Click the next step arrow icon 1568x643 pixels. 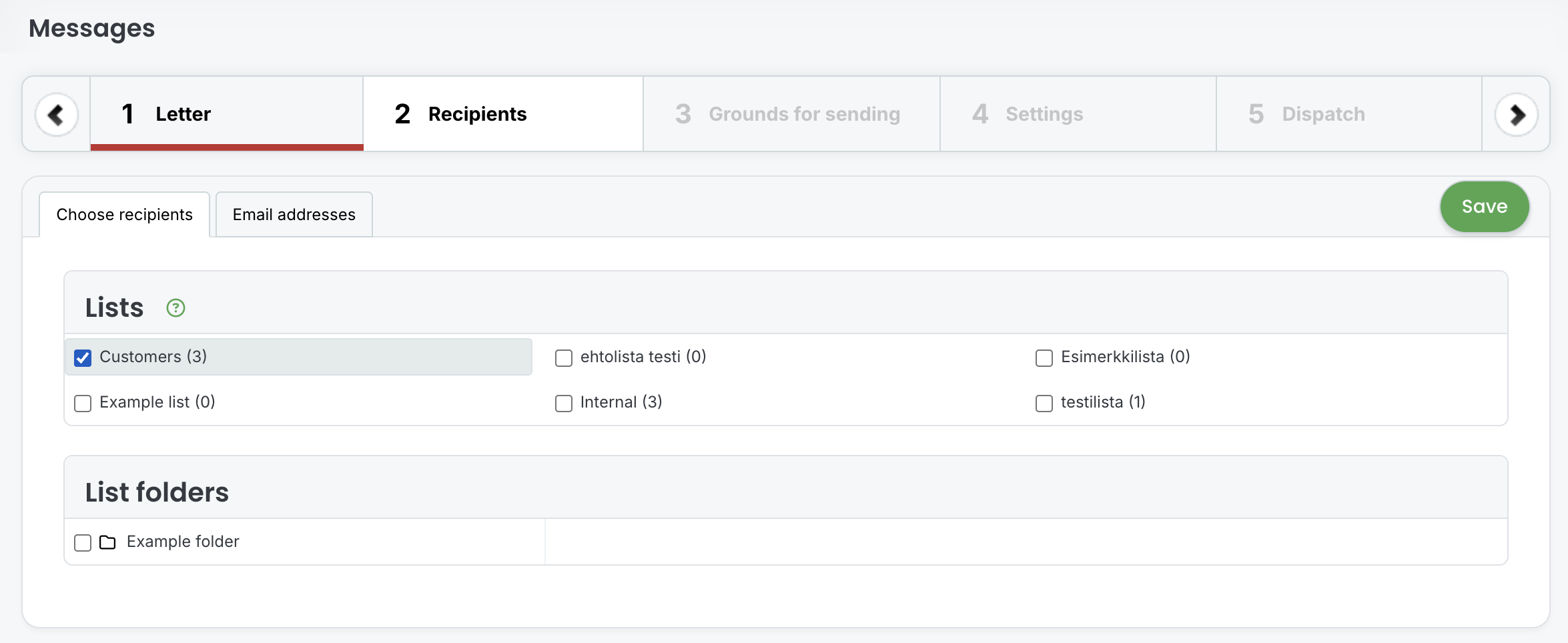[x=1516, y=115]
